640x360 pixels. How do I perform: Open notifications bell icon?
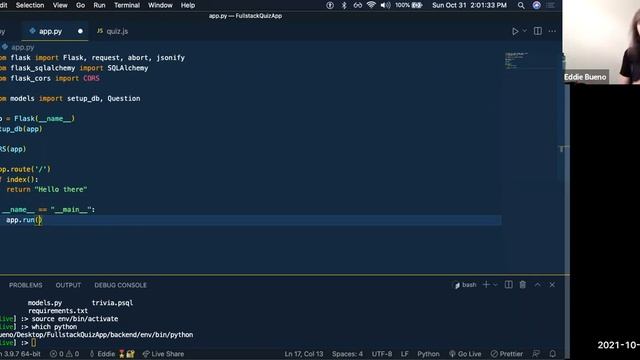553,354
